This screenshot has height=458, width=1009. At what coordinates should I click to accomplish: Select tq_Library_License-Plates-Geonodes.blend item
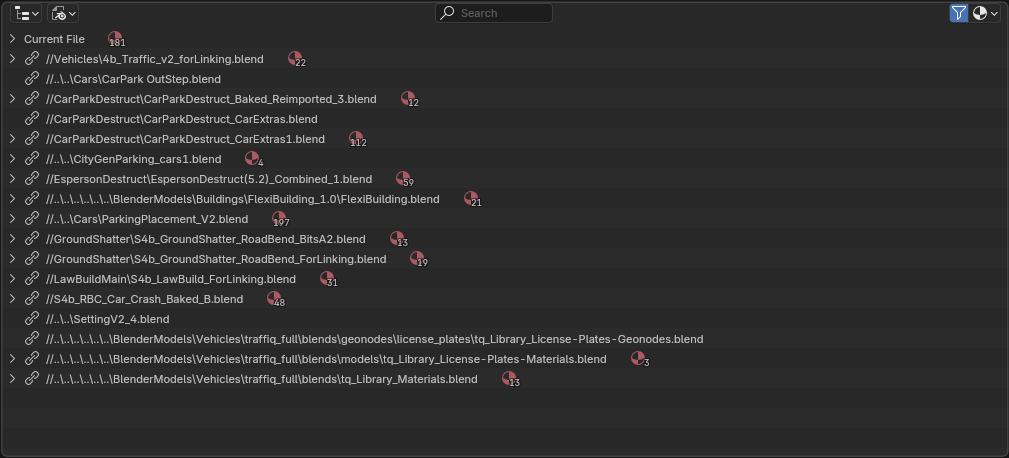pyautogui.click(x=374, y=339)
